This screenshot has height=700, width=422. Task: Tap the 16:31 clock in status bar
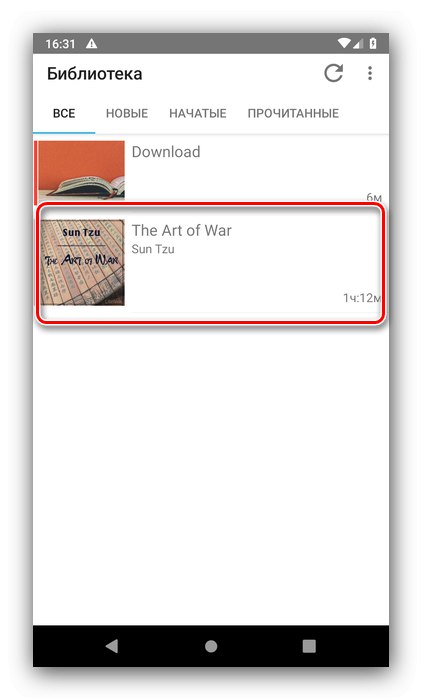(60, 44)
